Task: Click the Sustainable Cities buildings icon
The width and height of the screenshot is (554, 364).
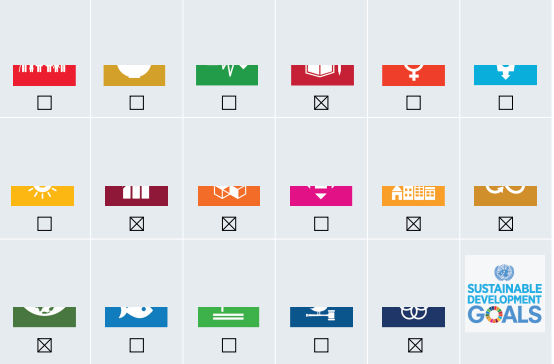Action: (x=413, y=196)
